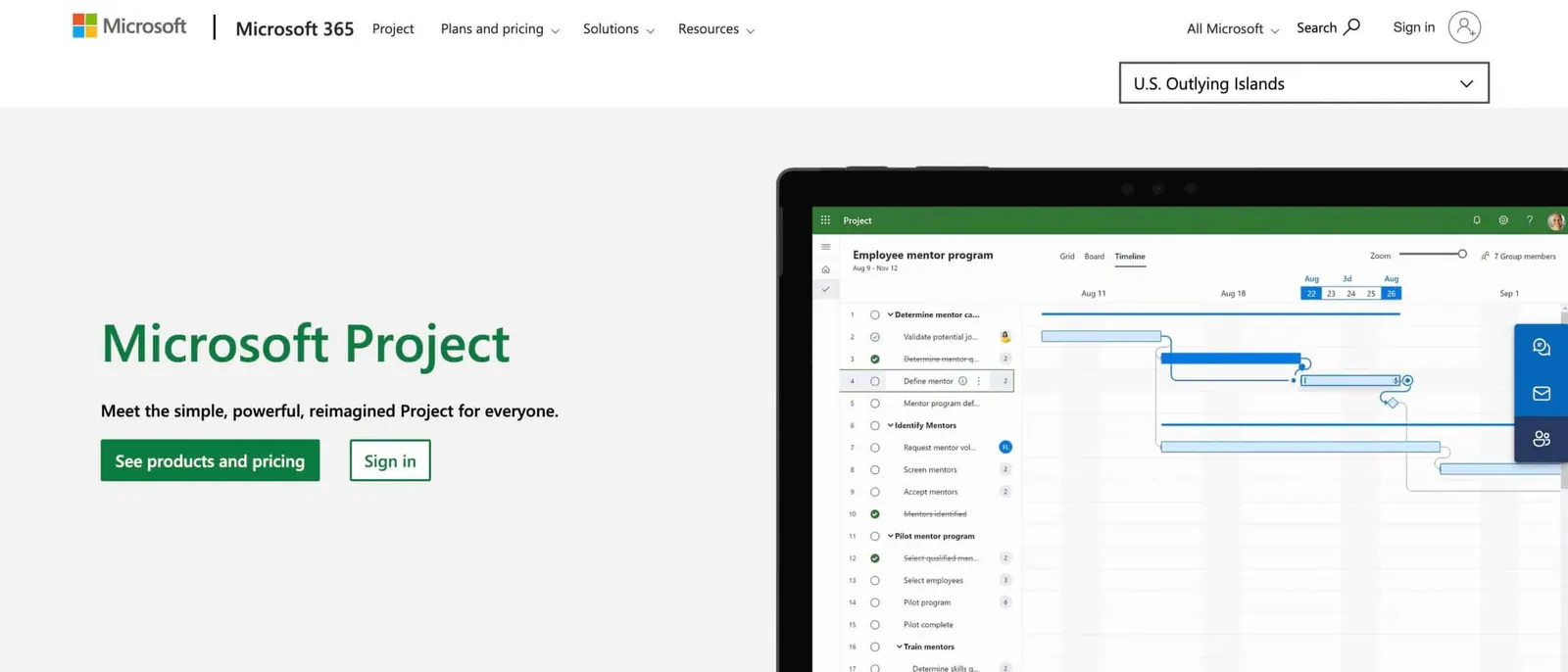Expand the Resources menu

(716, 29)
